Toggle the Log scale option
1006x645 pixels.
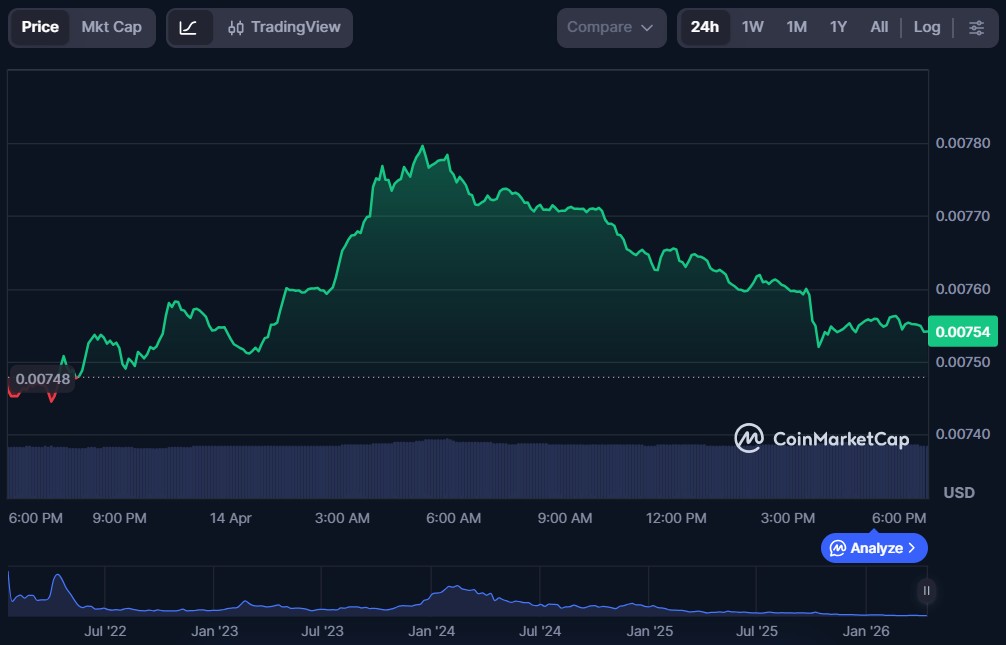(x=926, y=27)
